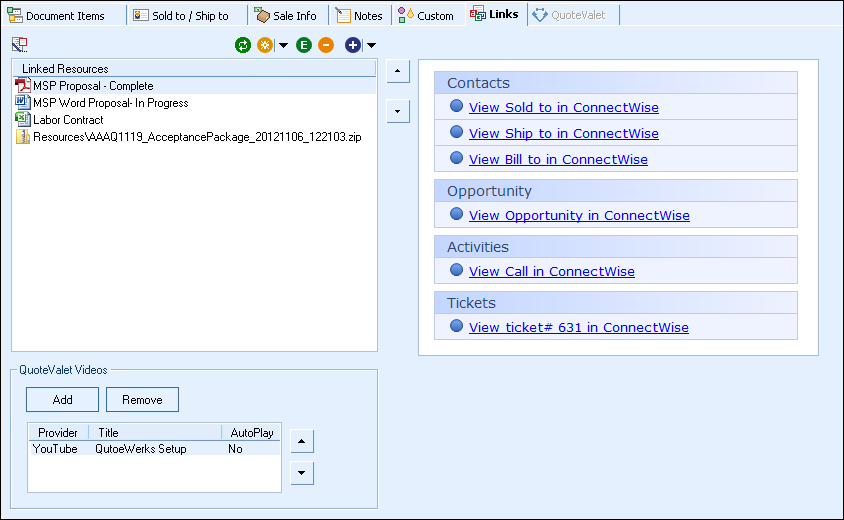The image size is (844, 520).
Task: Select MSP Proposal - Complete PDF resource
Action: coord(195,86)
